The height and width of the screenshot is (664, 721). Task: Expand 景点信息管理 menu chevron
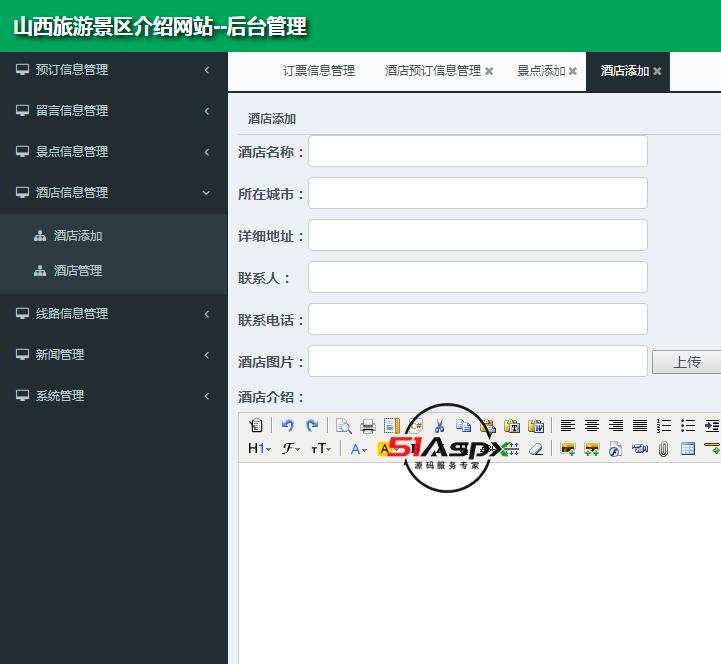click(x=207, y=152)
